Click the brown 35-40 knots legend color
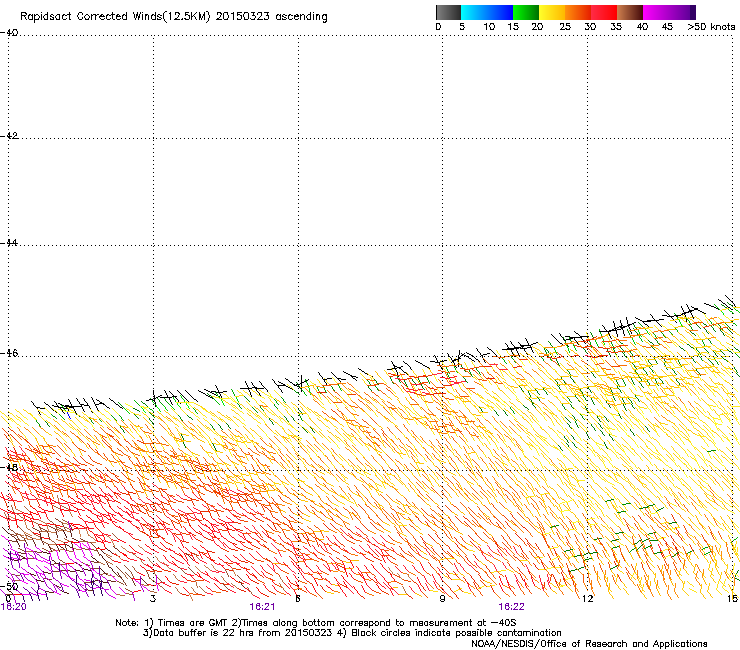Viewport: 740px width, 650px height. coord(630,12)
